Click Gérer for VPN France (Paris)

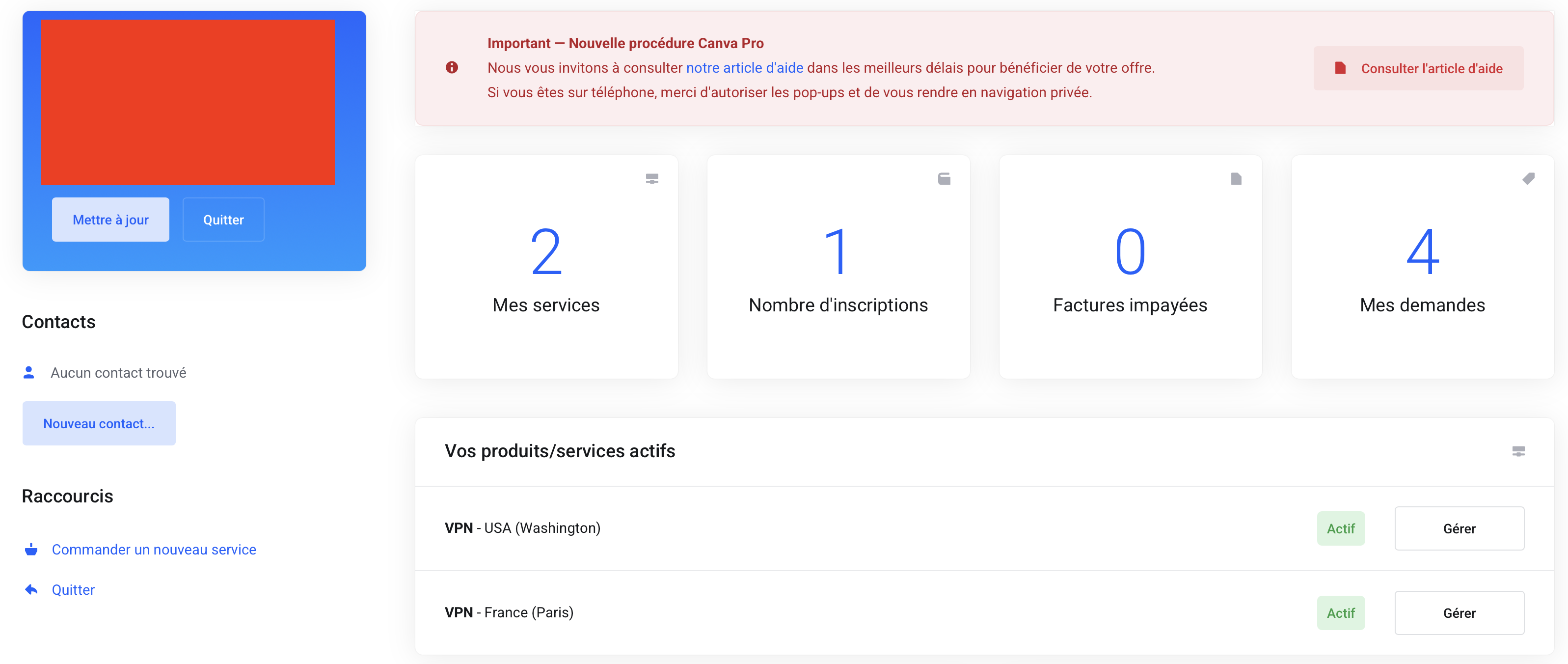point(1459,613)
